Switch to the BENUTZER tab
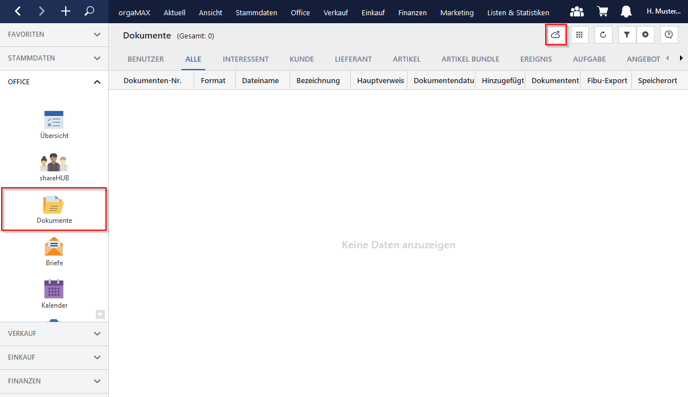 [146, 59]
